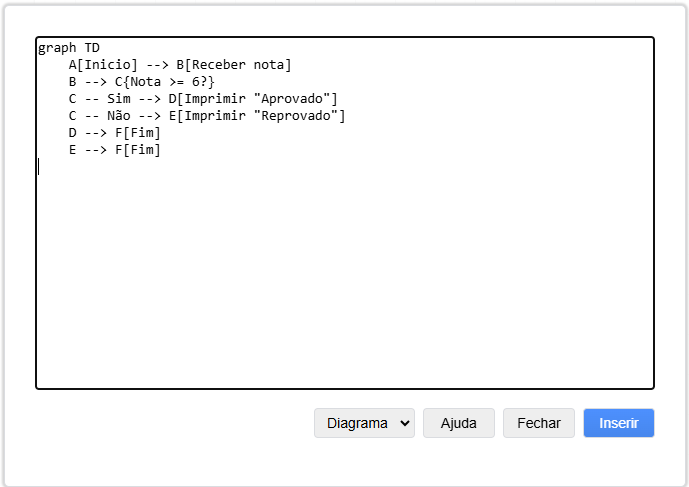Click the blue Inserir button
This screenshot has width=689, height=487.
[618, 423]
